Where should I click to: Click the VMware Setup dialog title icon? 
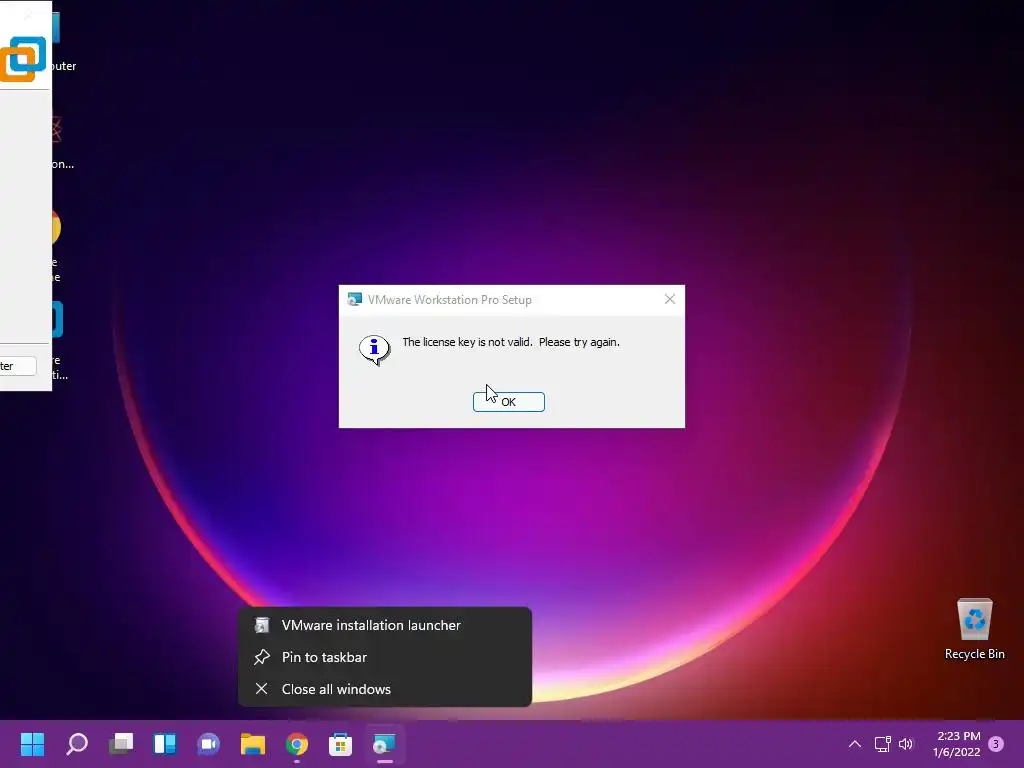coord(355,299)
